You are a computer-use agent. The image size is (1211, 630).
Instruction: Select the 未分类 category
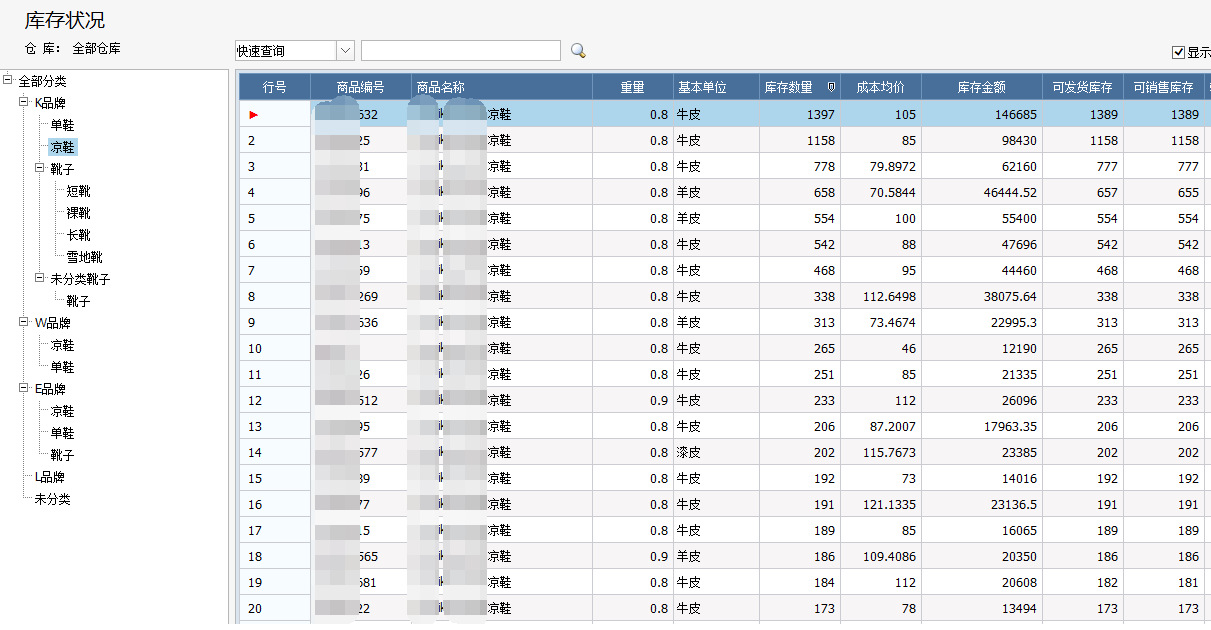pyautogui.click(x=52, y=499)
